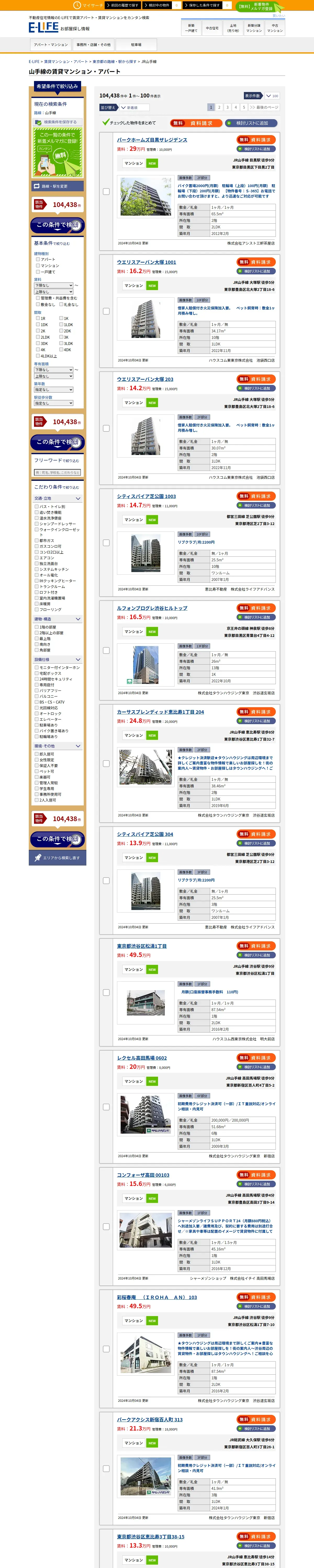314x1568 pixels.
Task: Click 最後のページへ double-arrow pagination link
Action: point(264,107)
